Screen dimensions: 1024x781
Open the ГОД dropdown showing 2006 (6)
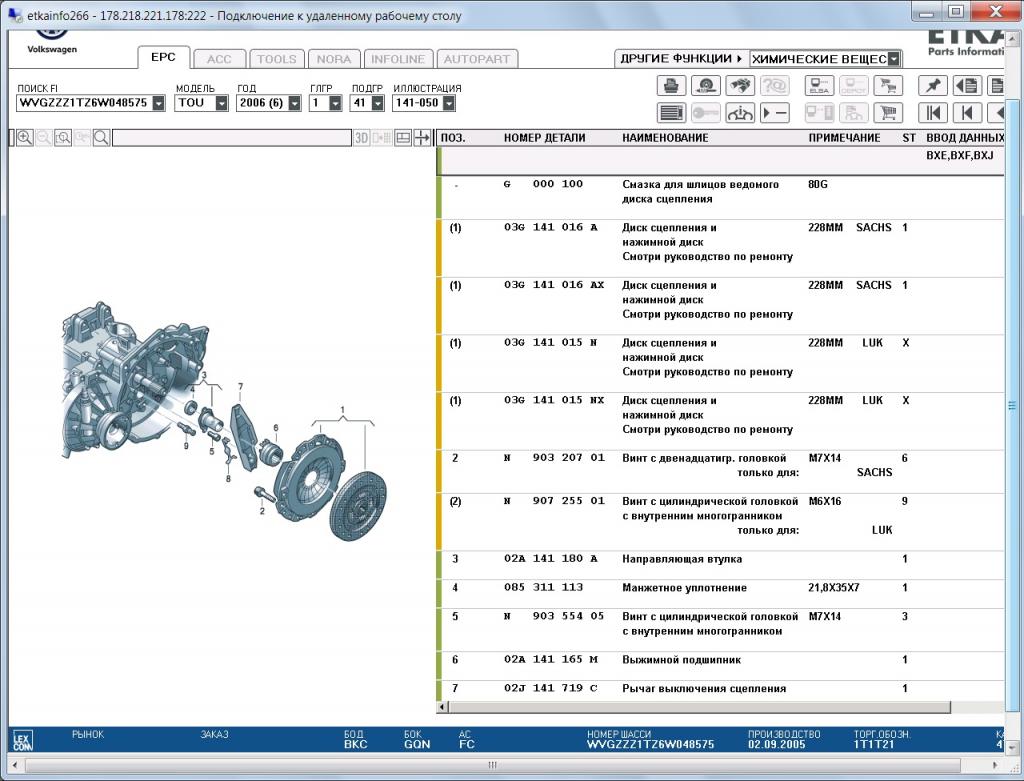coord(295,103)
